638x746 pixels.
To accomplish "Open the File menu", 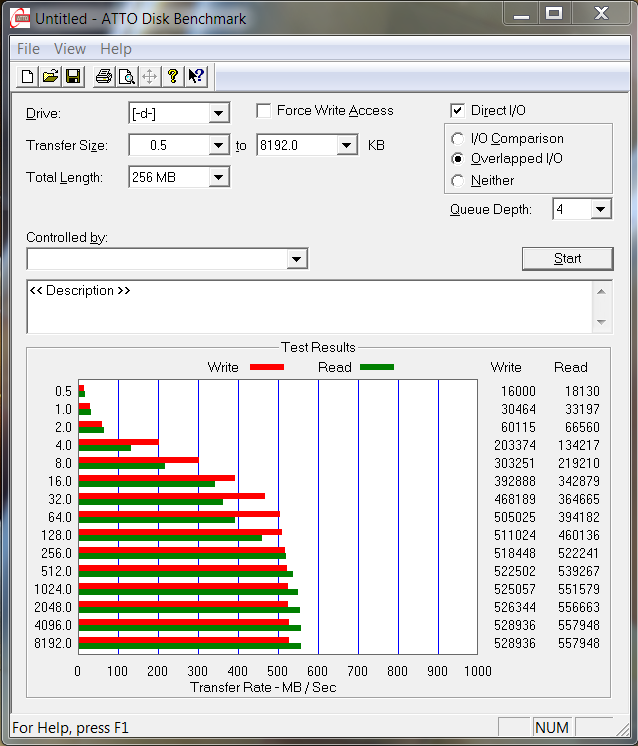I will (x=28, y=49).
